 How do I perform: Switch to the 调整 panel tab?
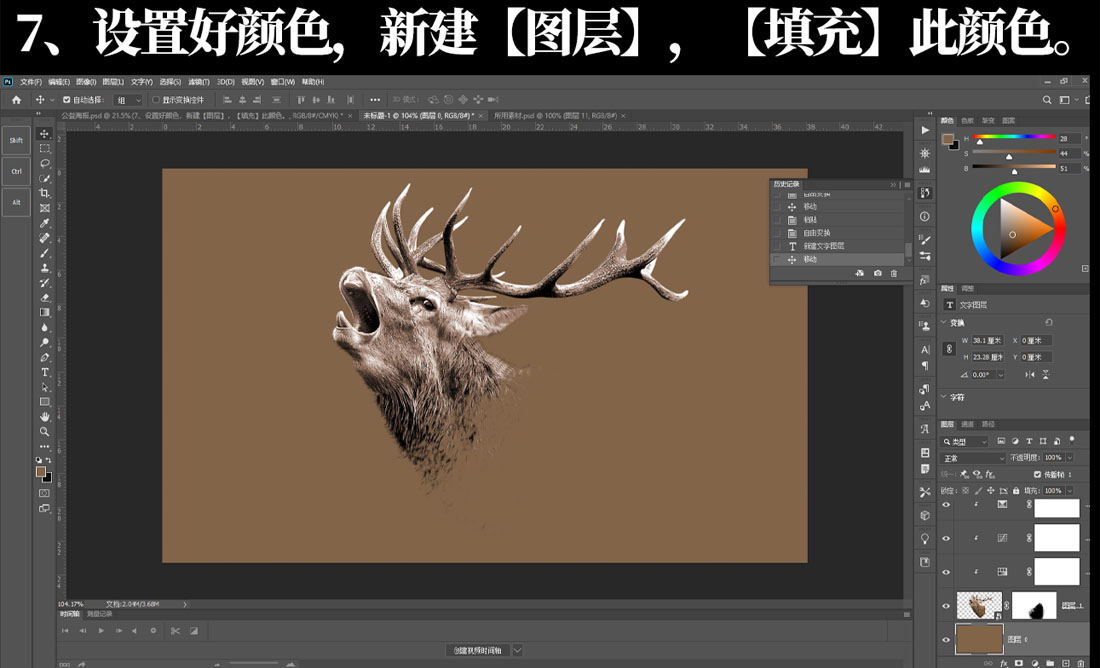[x=968, y=288]
